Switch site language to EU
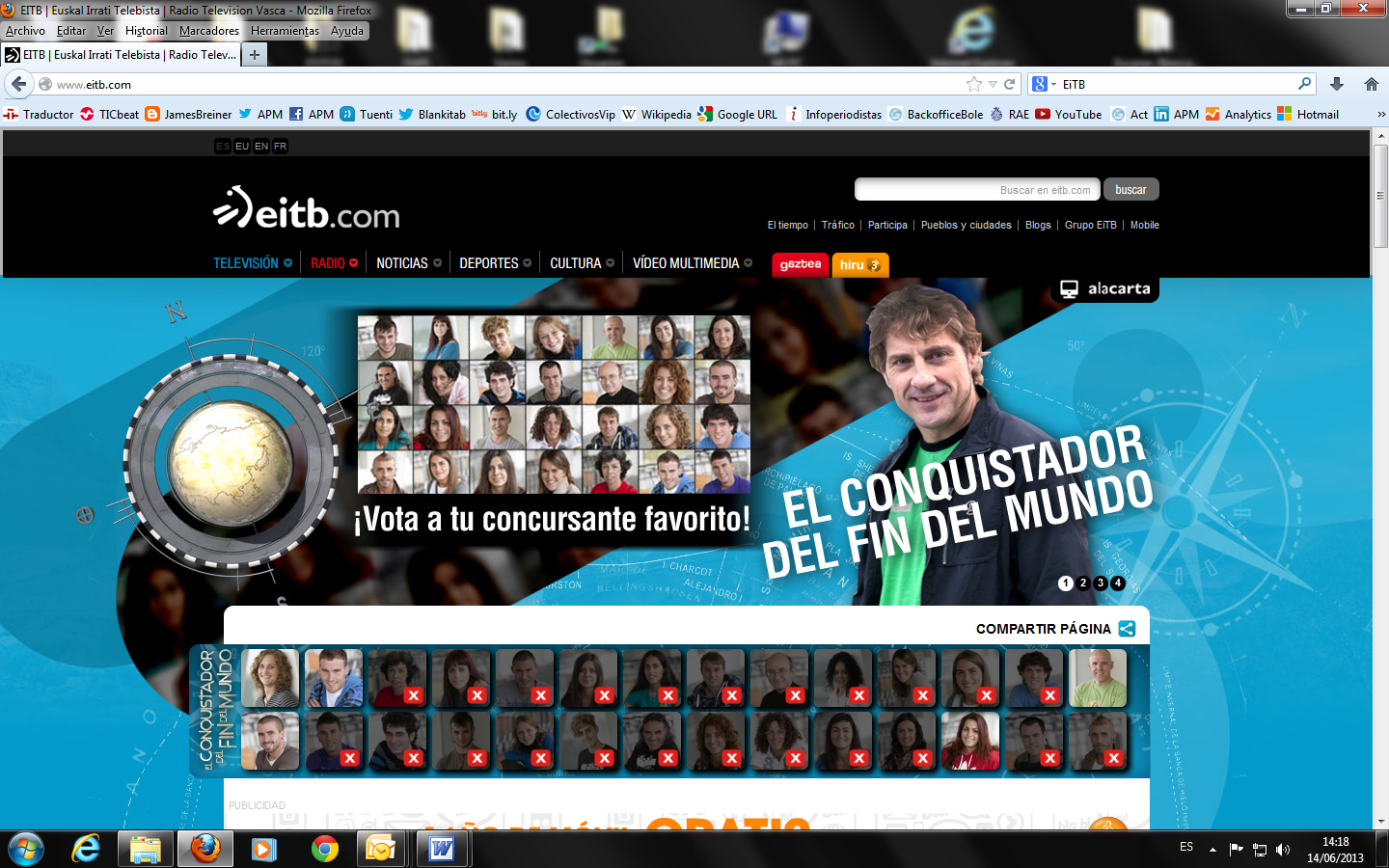This screenshot has height=868, width=1389. [x=242, y=147]
